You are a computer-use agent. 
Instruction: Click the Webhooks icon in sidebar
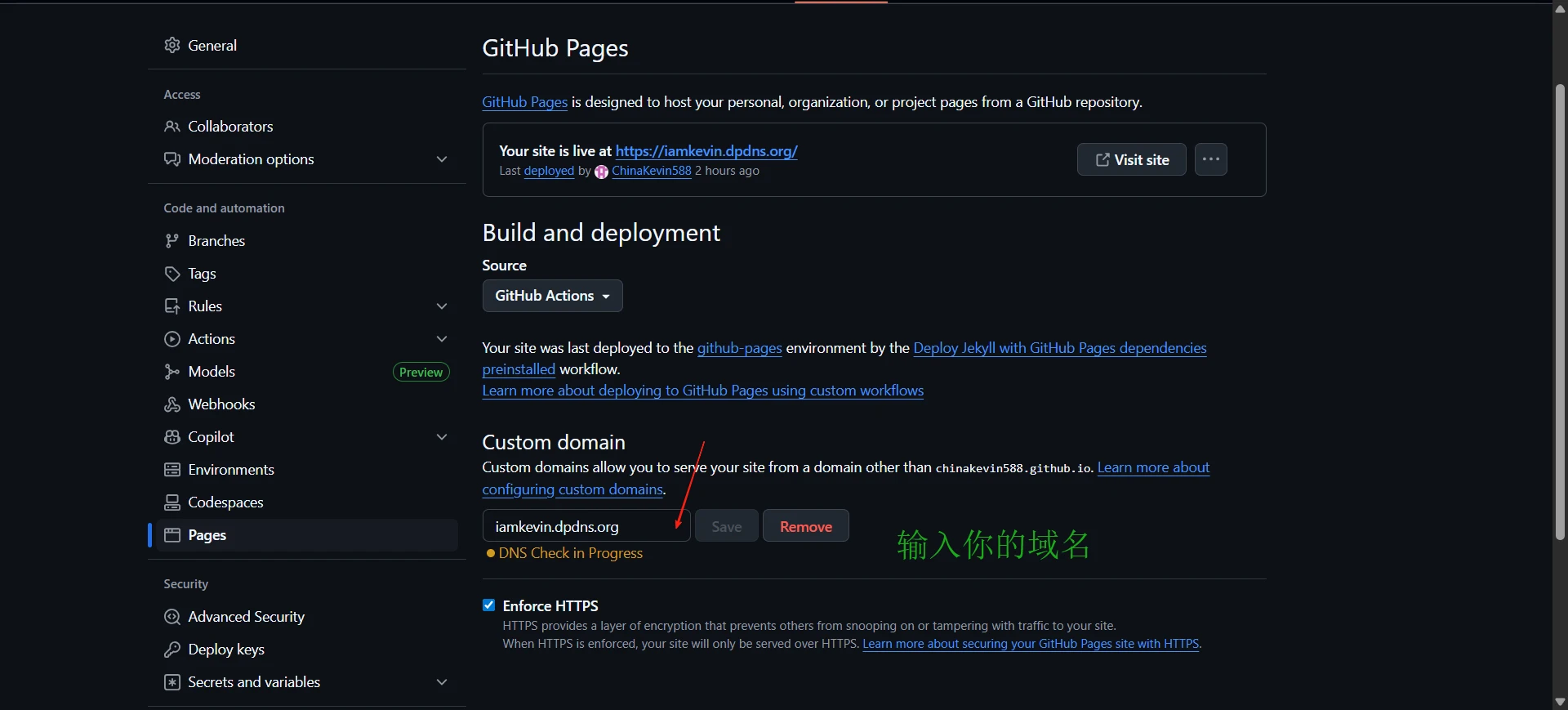[x=171, y=404]
